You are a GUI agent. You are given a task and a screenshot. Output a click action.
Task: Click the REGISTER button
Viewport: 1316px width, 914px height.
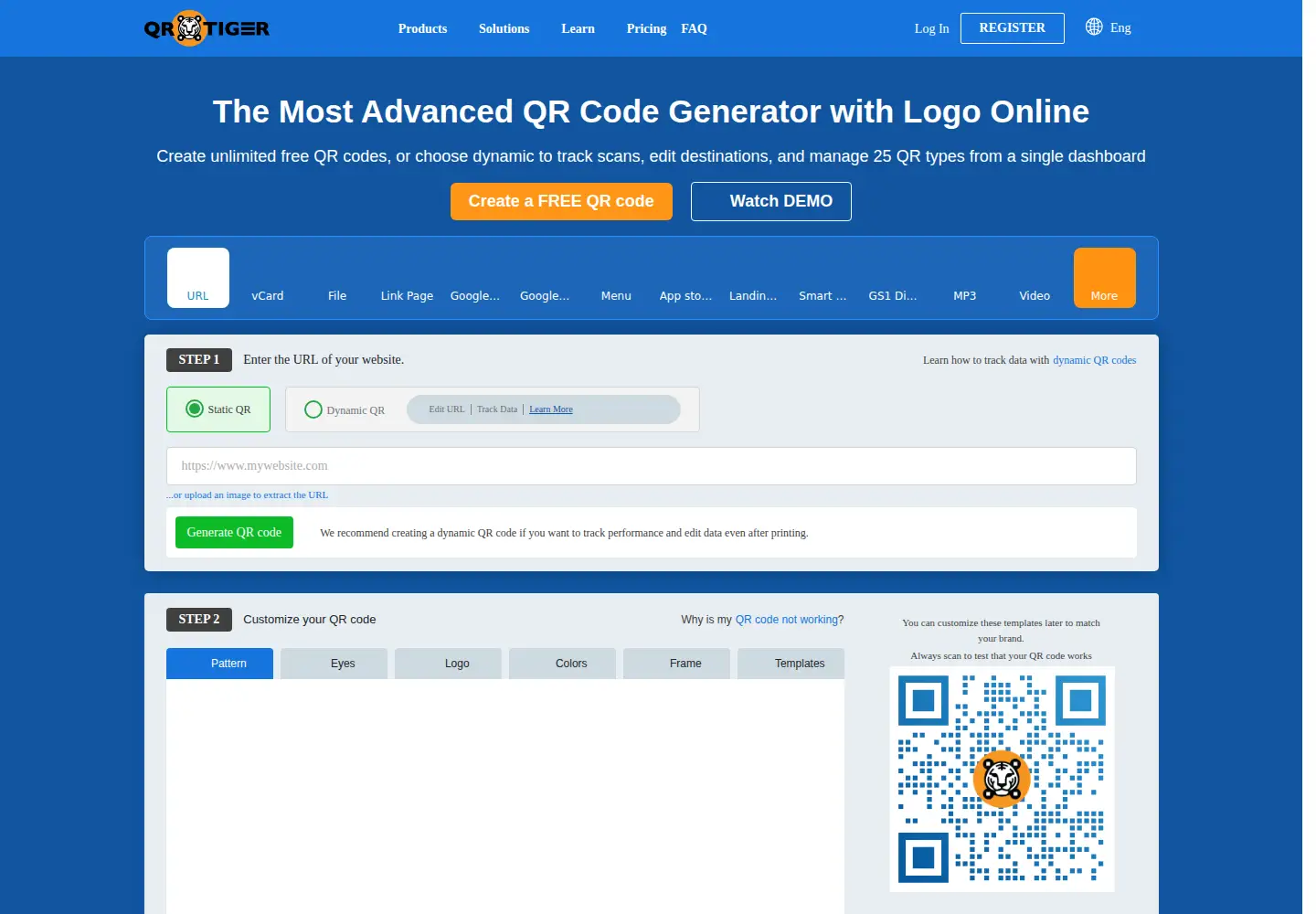click(1012, 28)
